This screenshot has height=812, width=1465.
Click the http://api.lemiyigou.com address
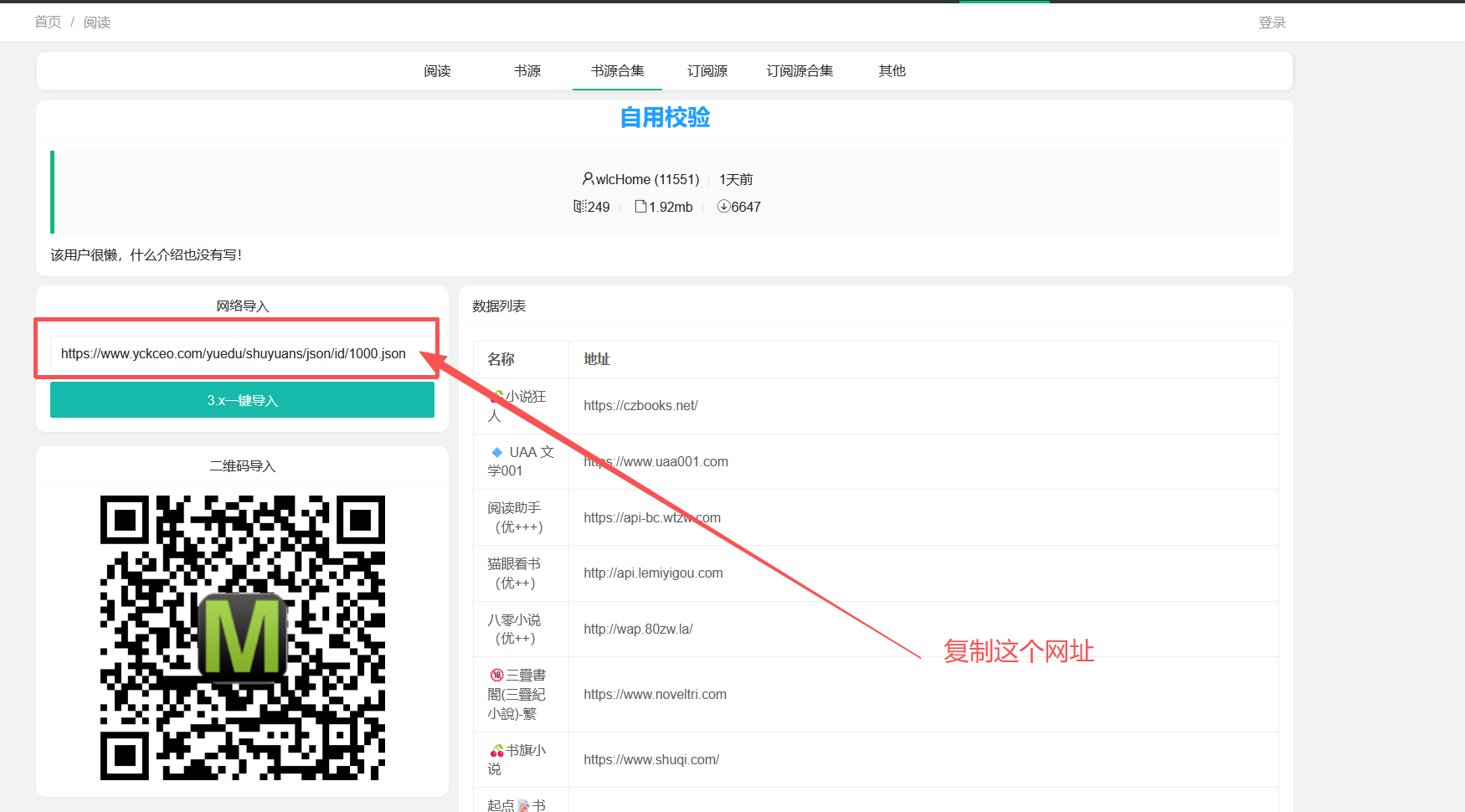(x=653, y=573)
